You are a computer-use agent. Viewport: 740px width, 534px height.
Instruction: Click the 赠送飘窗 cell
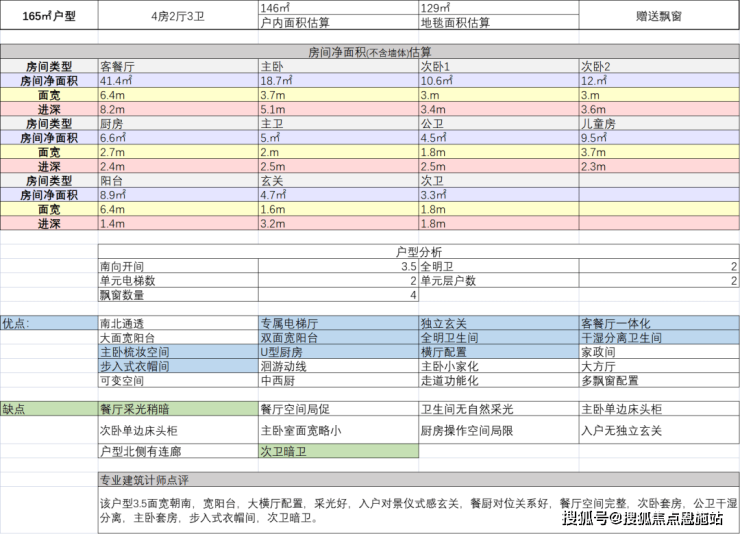[658, 17]
